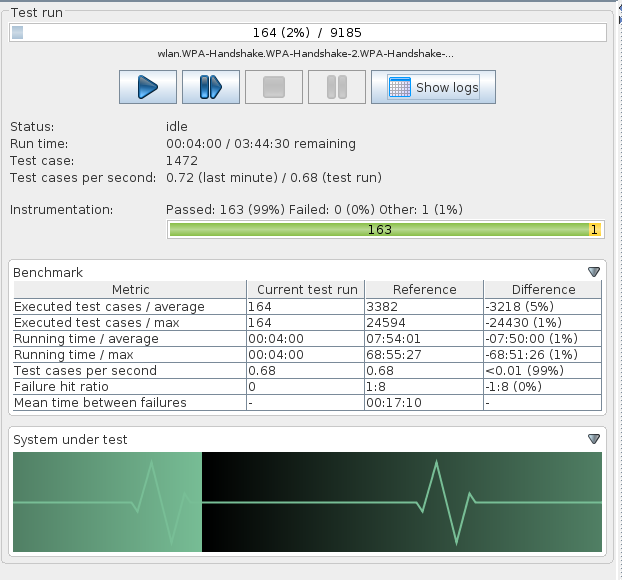Viewport: 622px width, 580px height.
Task: Click the heartbeat monitor display
Action: tap(307, 502)
